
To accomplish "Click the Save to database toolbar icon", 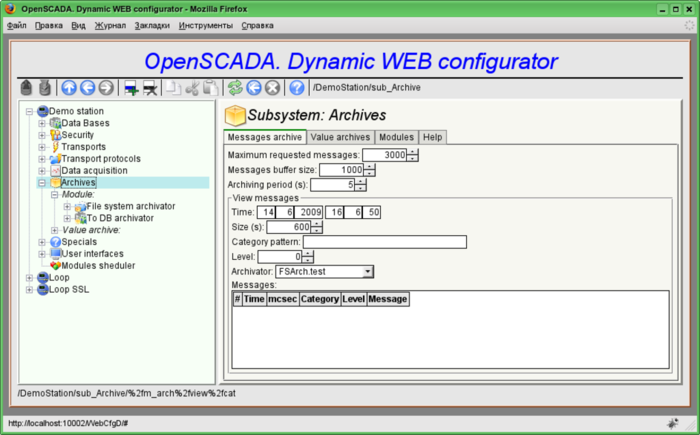I will 45,88.
